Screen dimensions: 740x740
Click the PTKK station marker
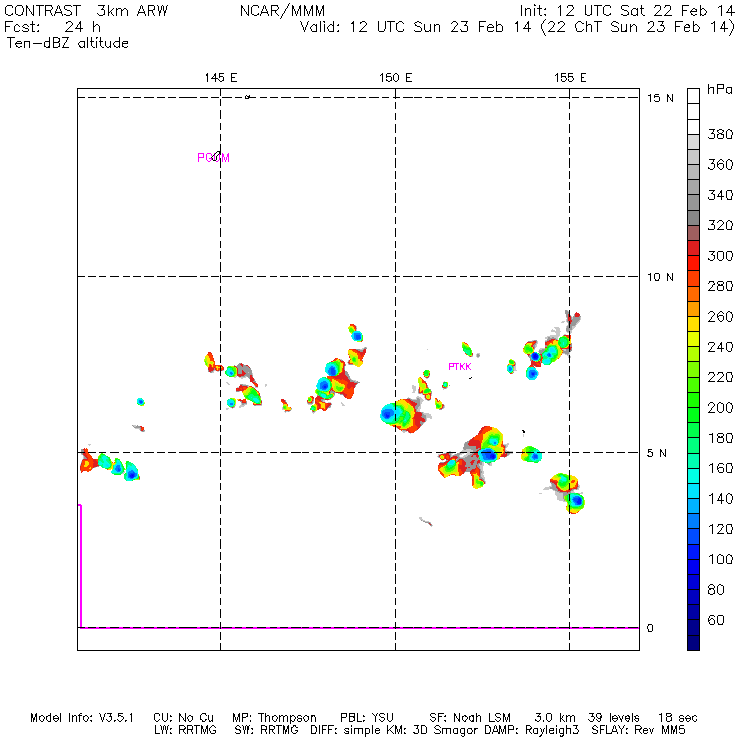pyautogui.click(x=459, y=367)
